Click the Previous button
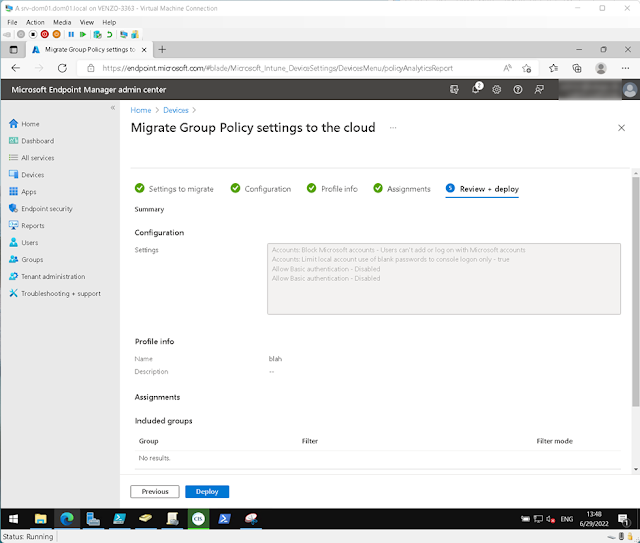The width and height of the screenshot is (640, 543). pyautogui.click(x=155, y=492)
